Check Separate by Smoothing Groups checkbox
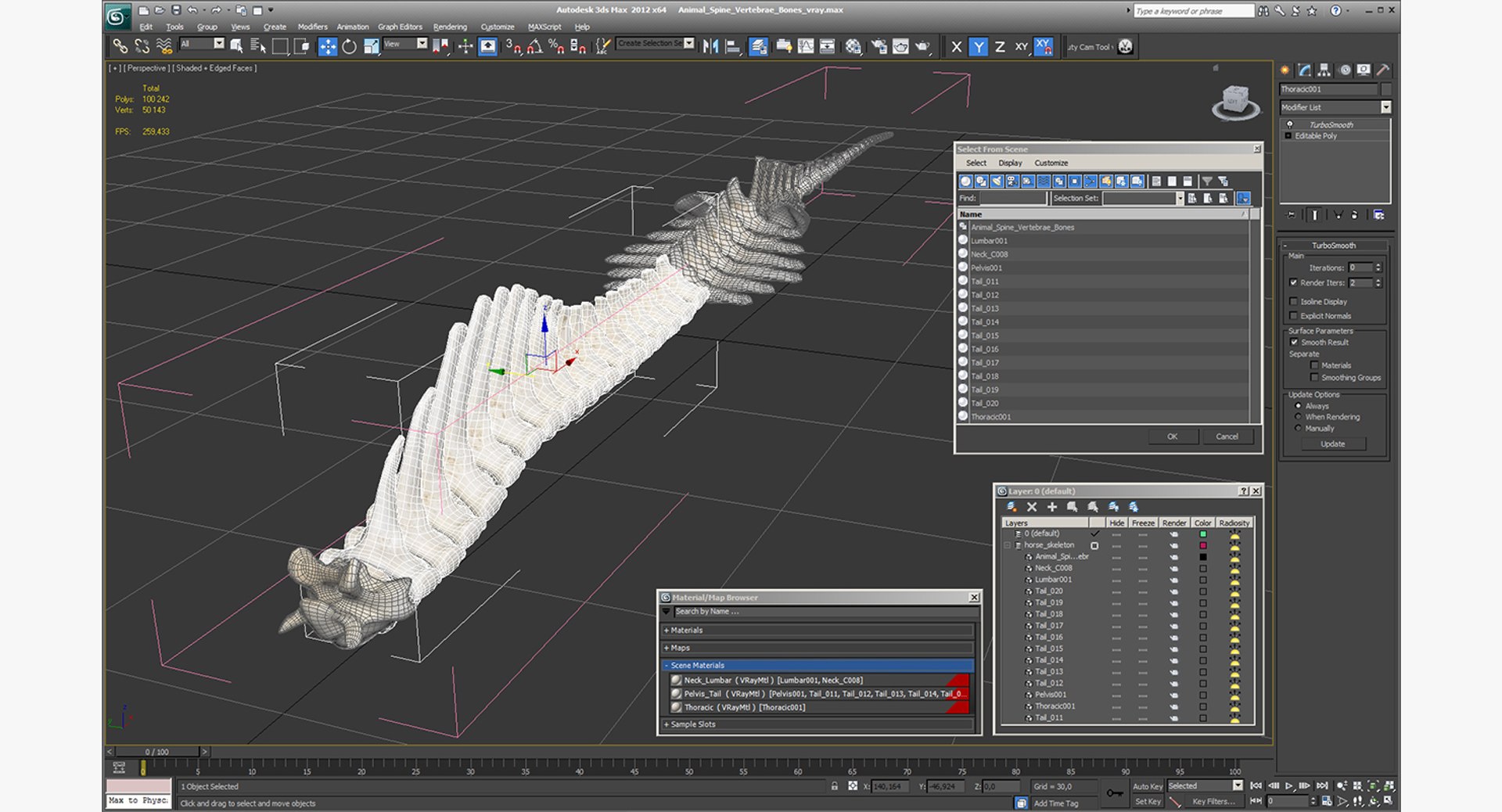The height and width of the screenshot is (812, 1502). coord(1314,378)
